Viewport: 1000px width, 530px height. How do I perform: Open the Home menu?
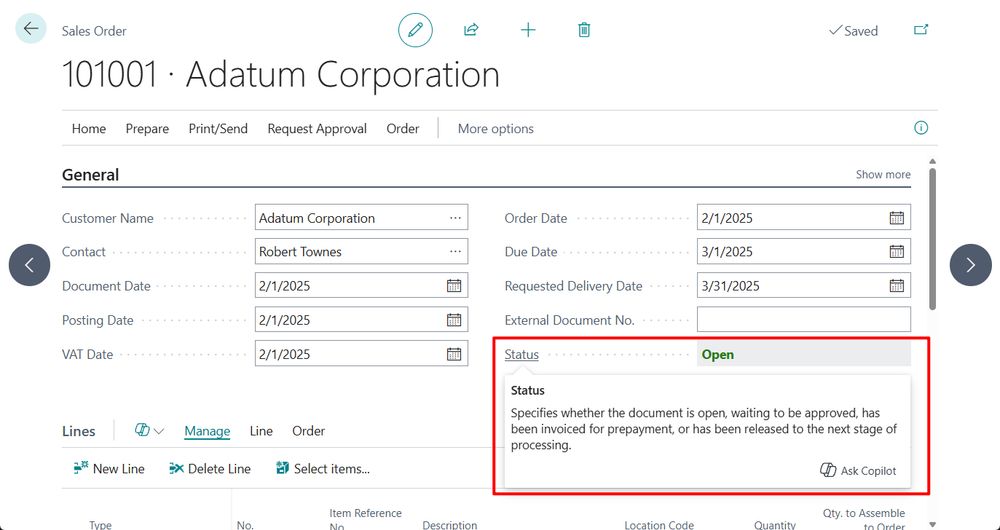click(x=89, y=129)
